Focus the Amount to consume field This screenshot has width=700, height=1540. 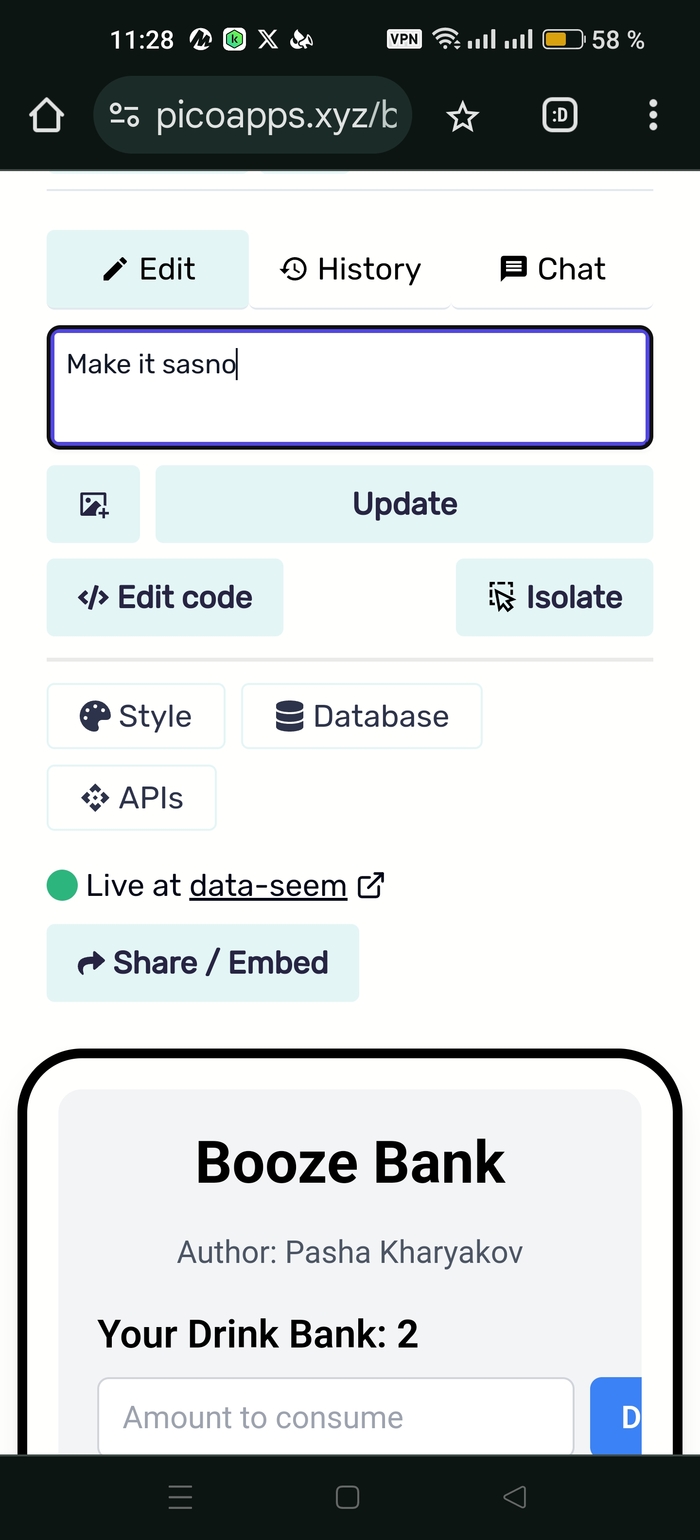335,1417
